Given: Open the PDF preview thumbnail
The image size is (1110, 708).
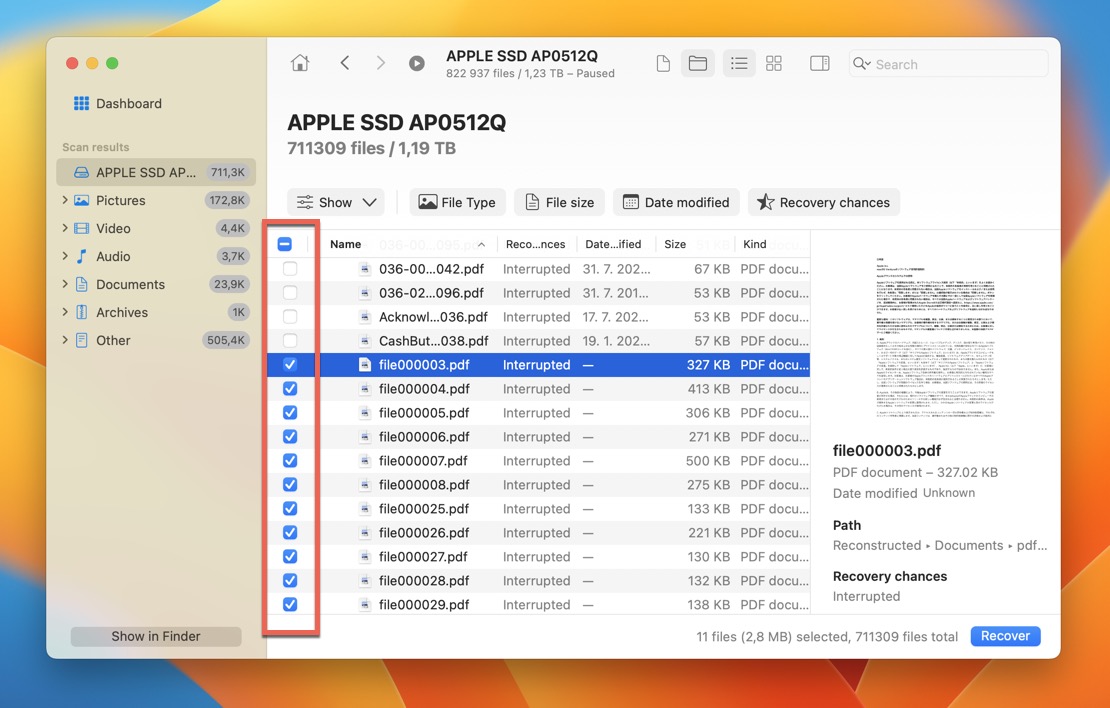Looking at the screenshot, I should (x=936, y=338).
